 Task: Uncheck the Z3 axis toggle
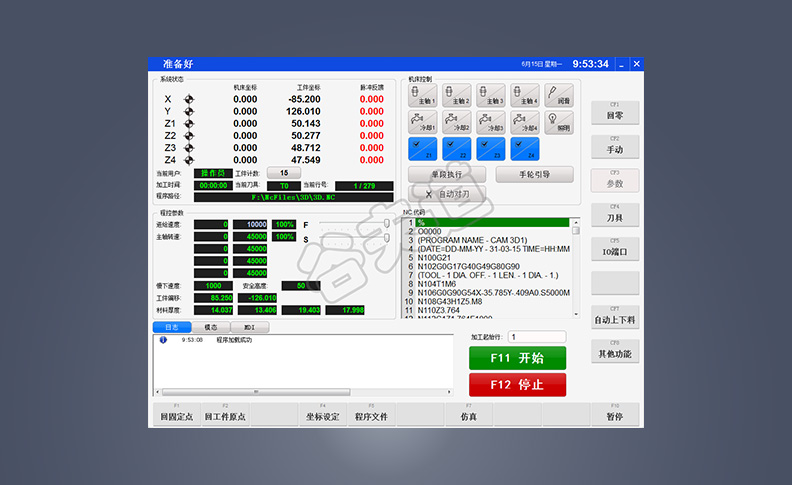(490, 149)
